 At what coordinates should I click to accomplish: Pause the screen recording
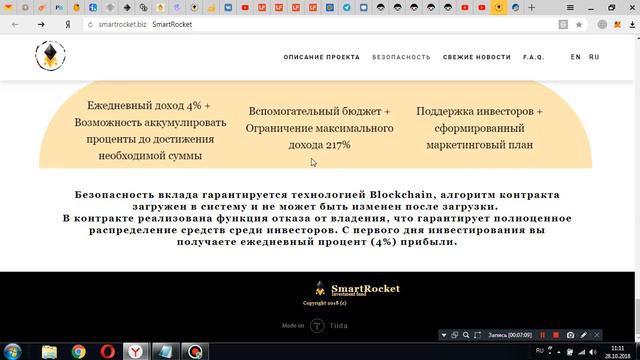(x=542, y=335)
